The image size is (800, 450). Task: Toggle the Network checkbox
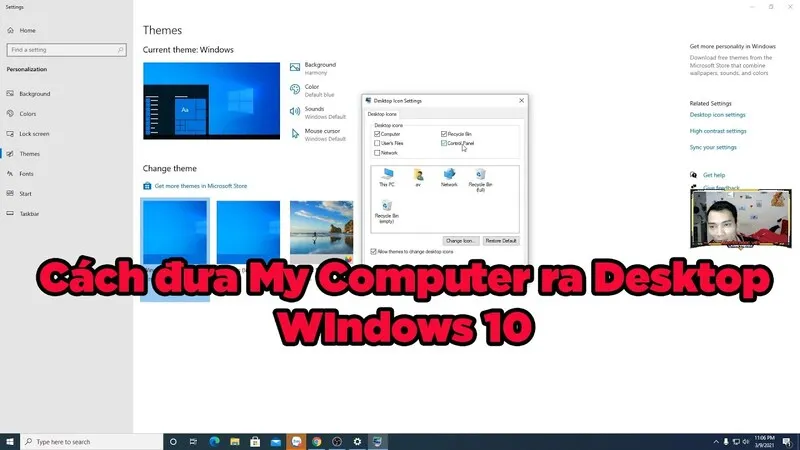pyautogui.click(x=377, y=153)
